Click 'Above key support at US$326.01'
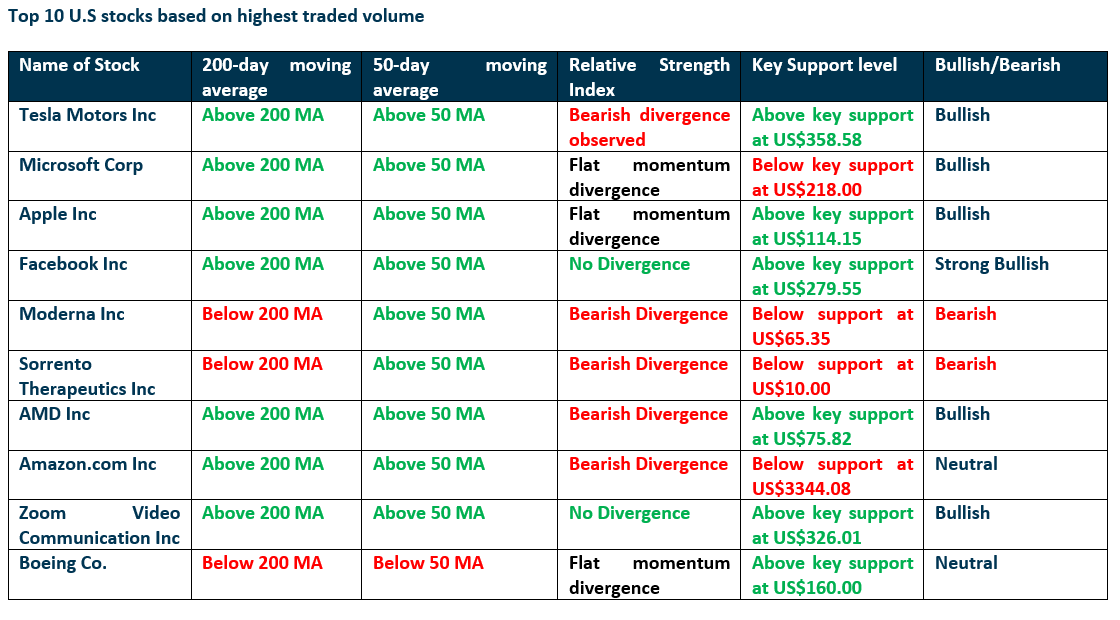The image size is (1120, 620). [832, 526]
